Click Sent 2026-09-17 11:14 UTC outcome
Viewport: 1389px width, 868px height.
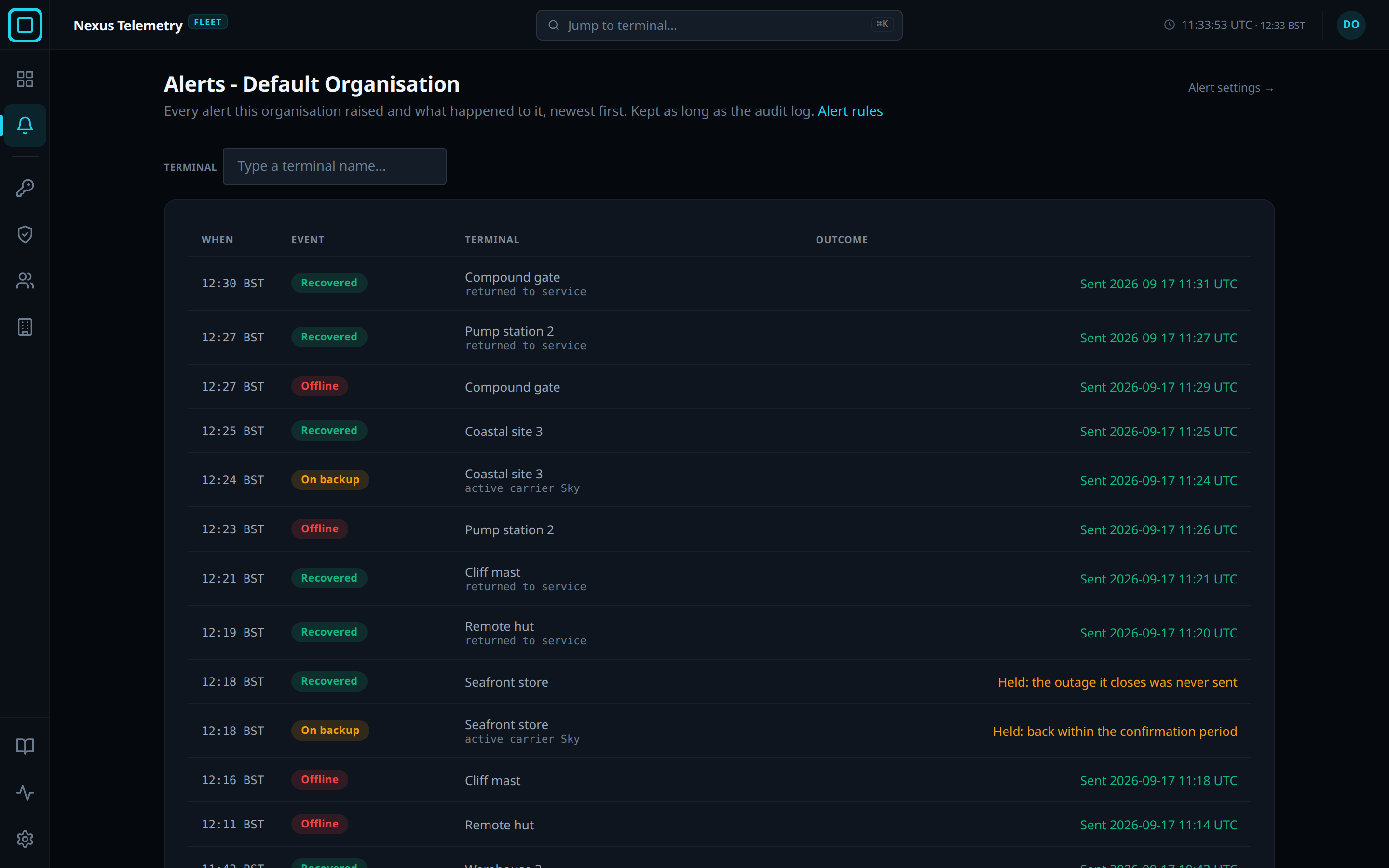(1158, 825)
